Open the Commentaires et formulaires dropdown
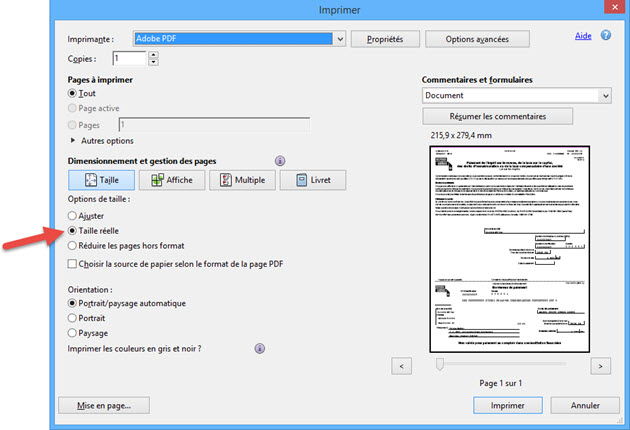This screenshot has height=430, width=630. tap(605, 96)
